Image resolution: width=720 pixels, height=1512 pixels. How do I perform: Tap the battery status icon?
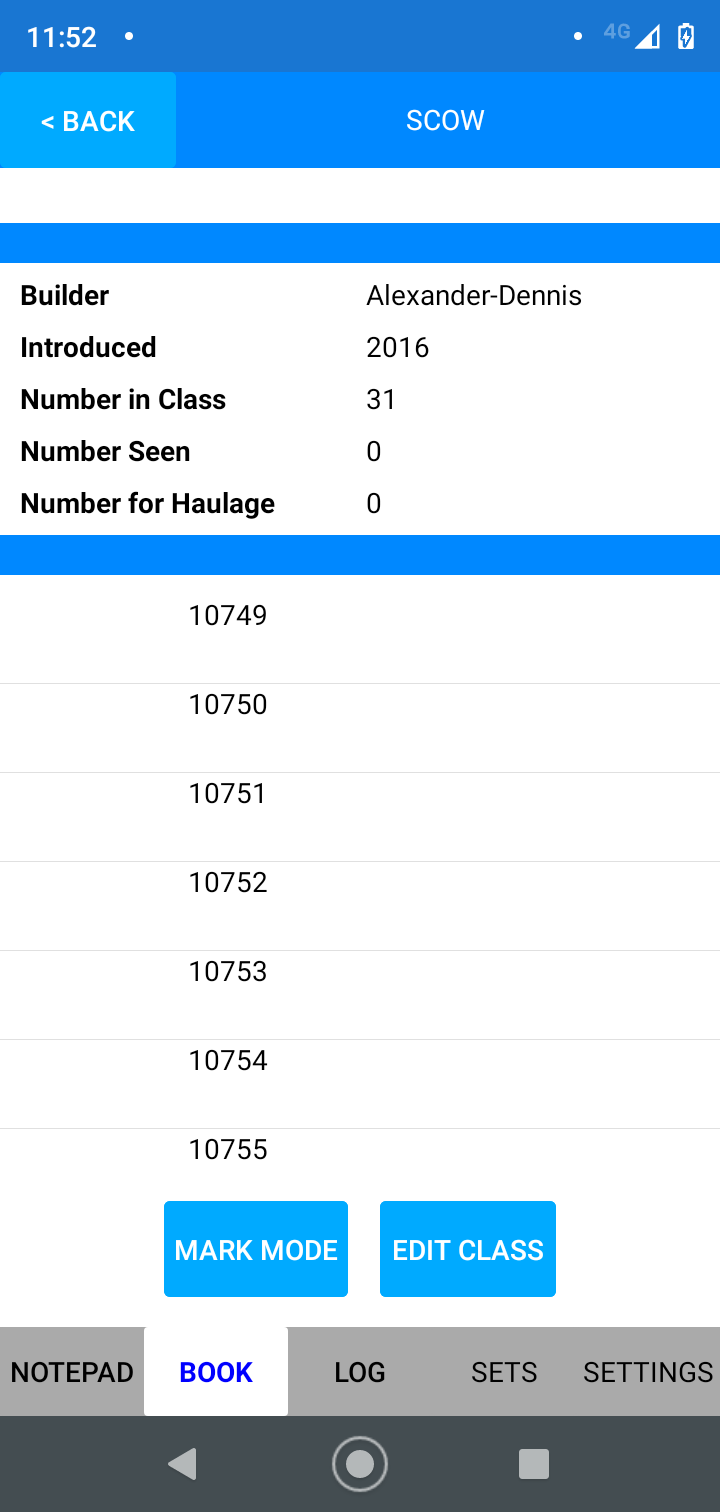[x=685, y=35]
